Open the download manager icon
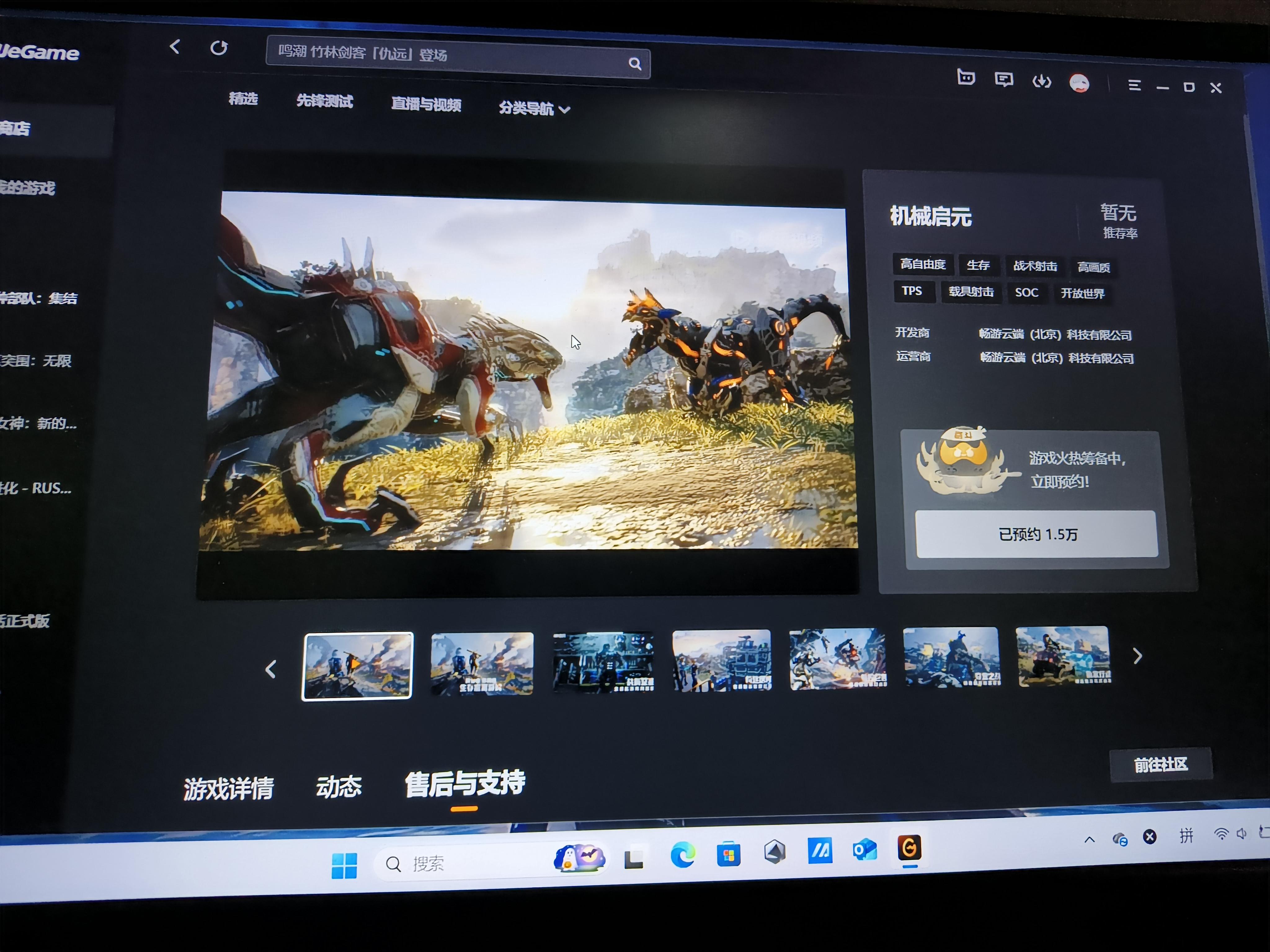This screenshot has height=952, width=1270. pos(1041,82)
